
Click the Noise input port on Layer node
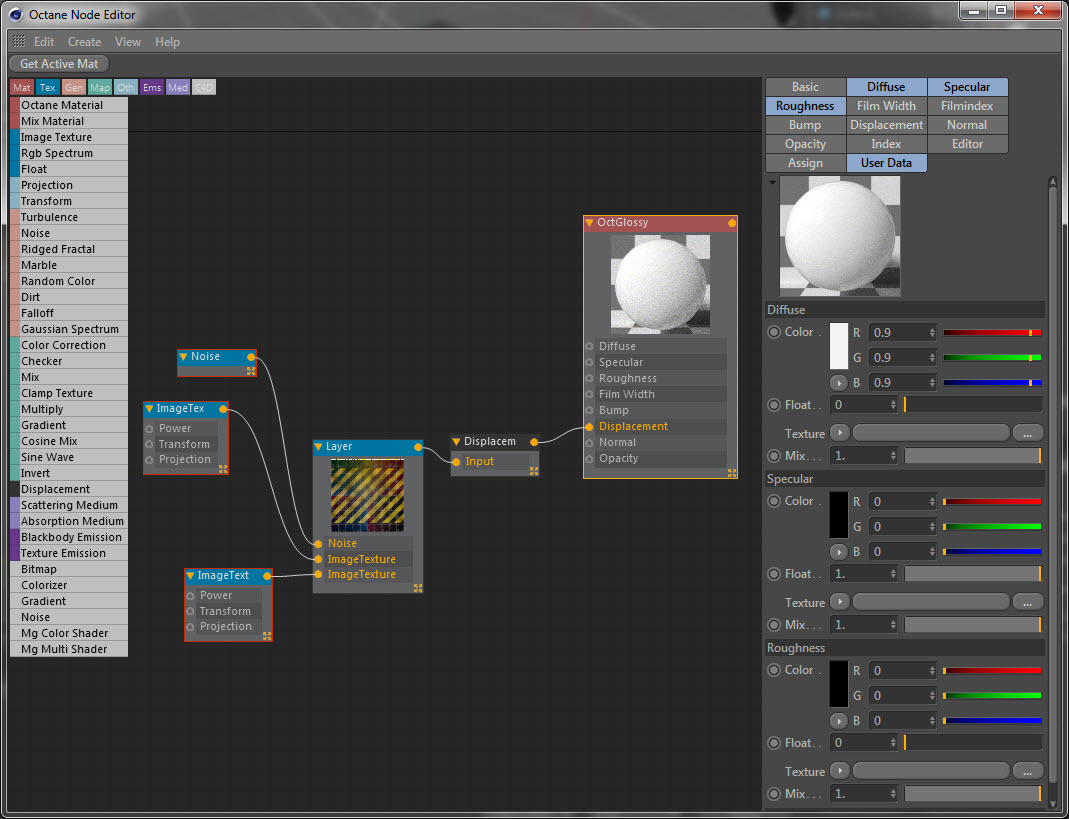tap(318, 544)
